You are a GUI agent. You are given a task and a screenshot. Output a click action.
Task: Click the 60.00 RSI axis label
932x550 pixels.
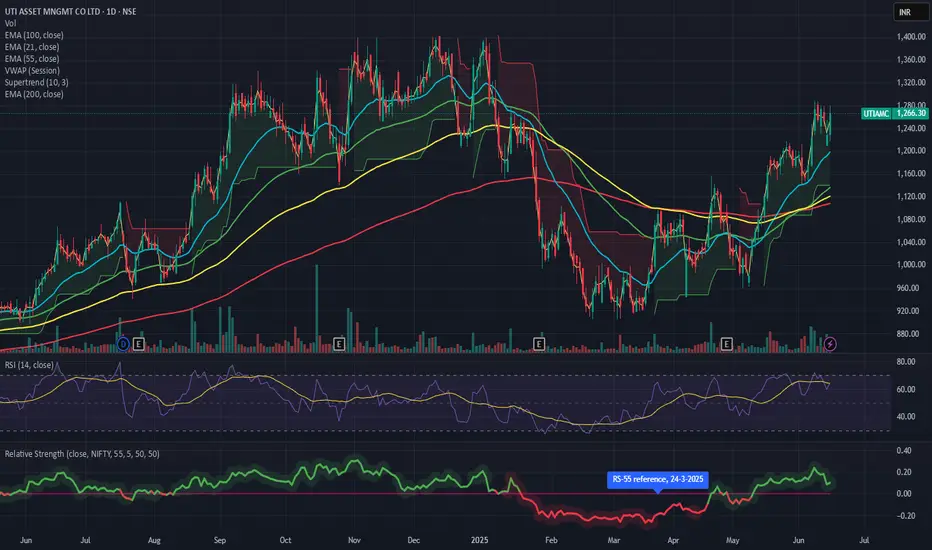coord(906,389)
